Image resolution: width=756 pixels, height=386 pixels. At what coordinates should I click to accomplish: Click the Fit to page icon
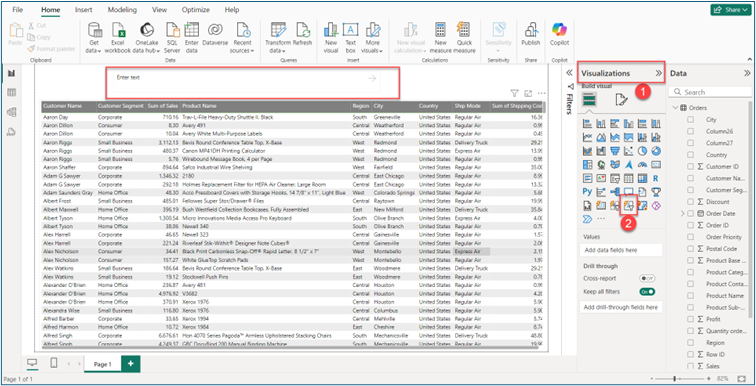tap(742, 379)
